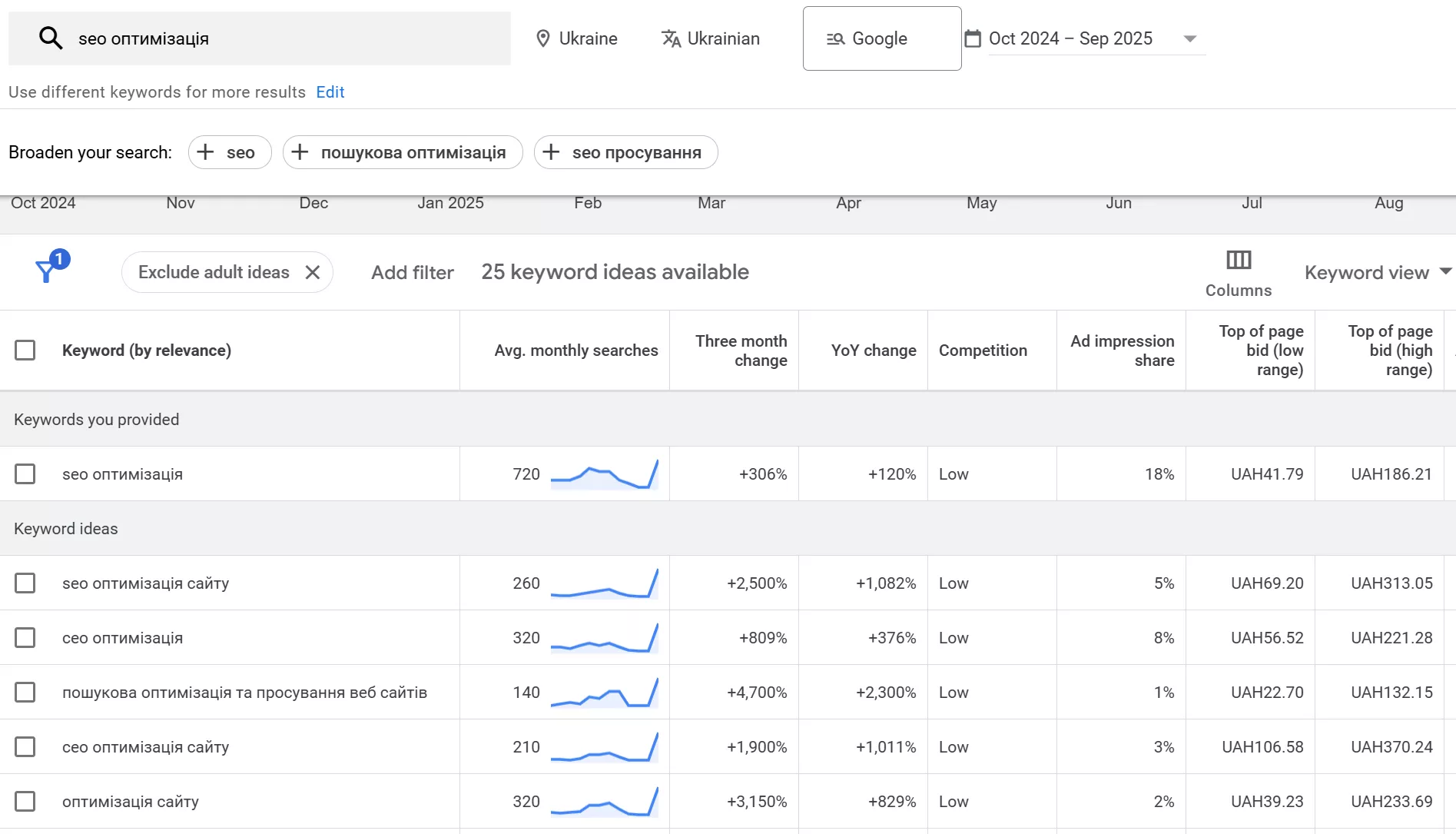Check the 'seo оптимізація сайту' row checkbox

(x=25, y=583)
